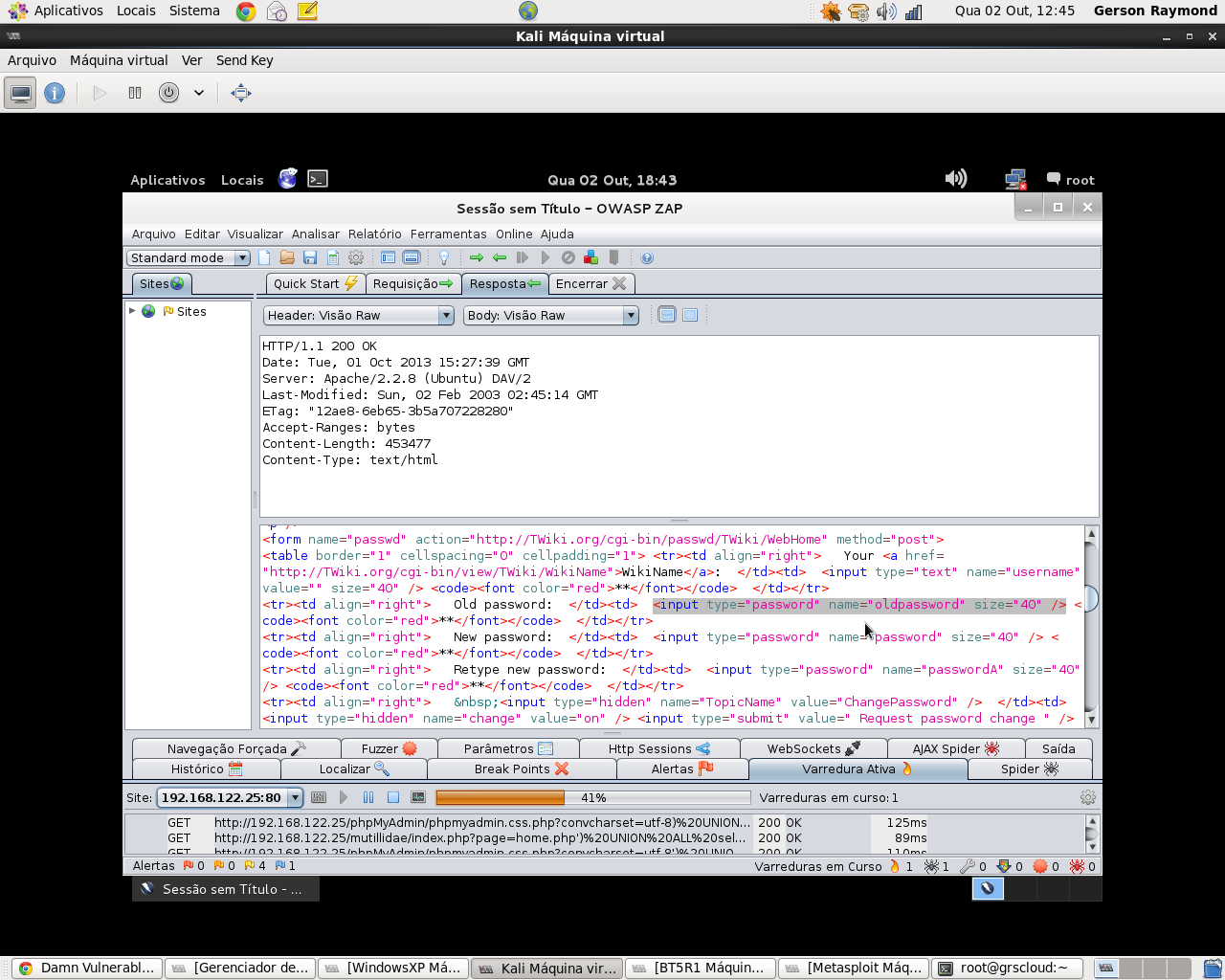
Task: Click red AJAX spider counter in footer
Action: (x=1082, y=866)
